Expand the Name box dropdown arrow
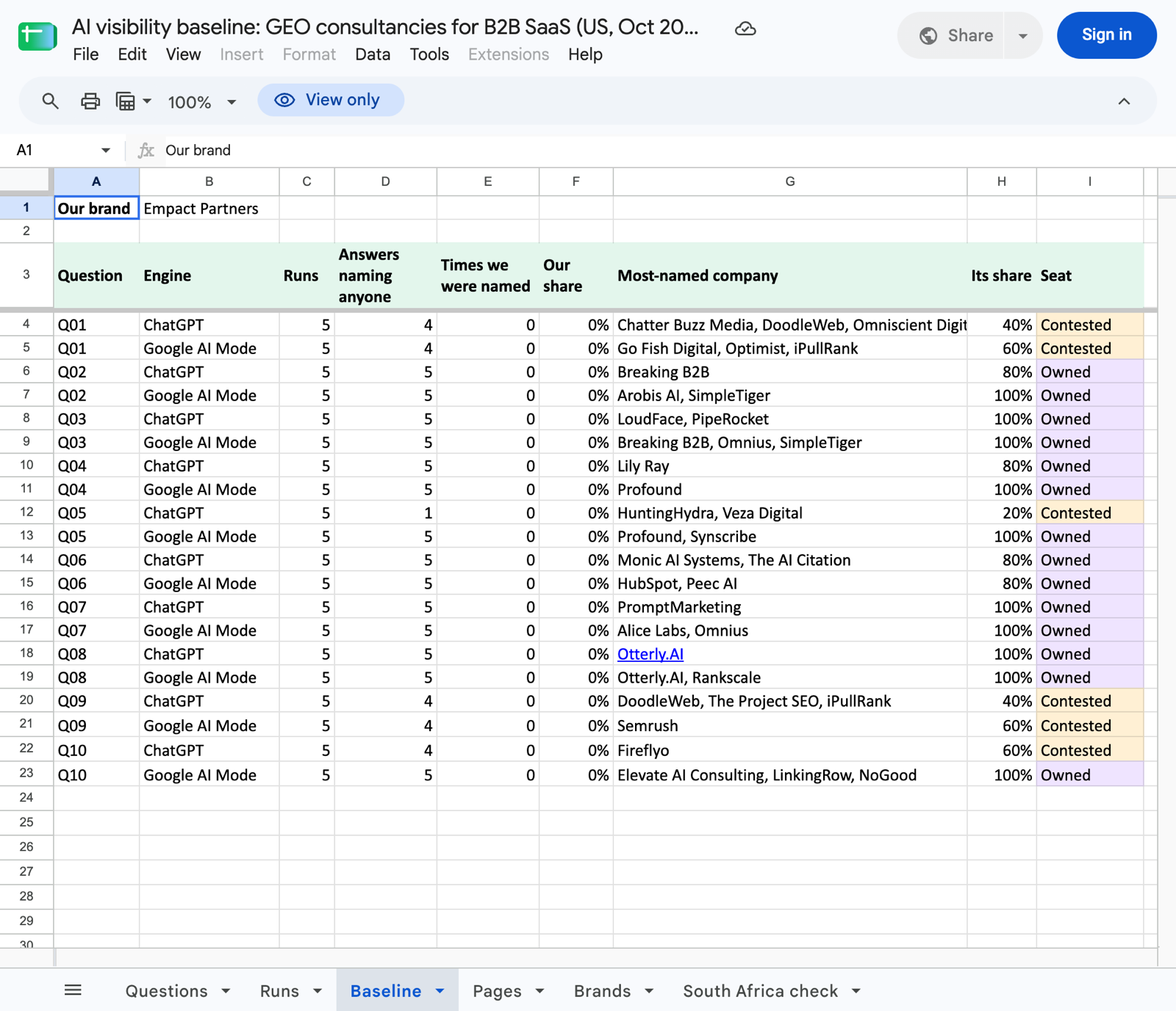Screen dimensions: 1176x1011 point(106,150)
